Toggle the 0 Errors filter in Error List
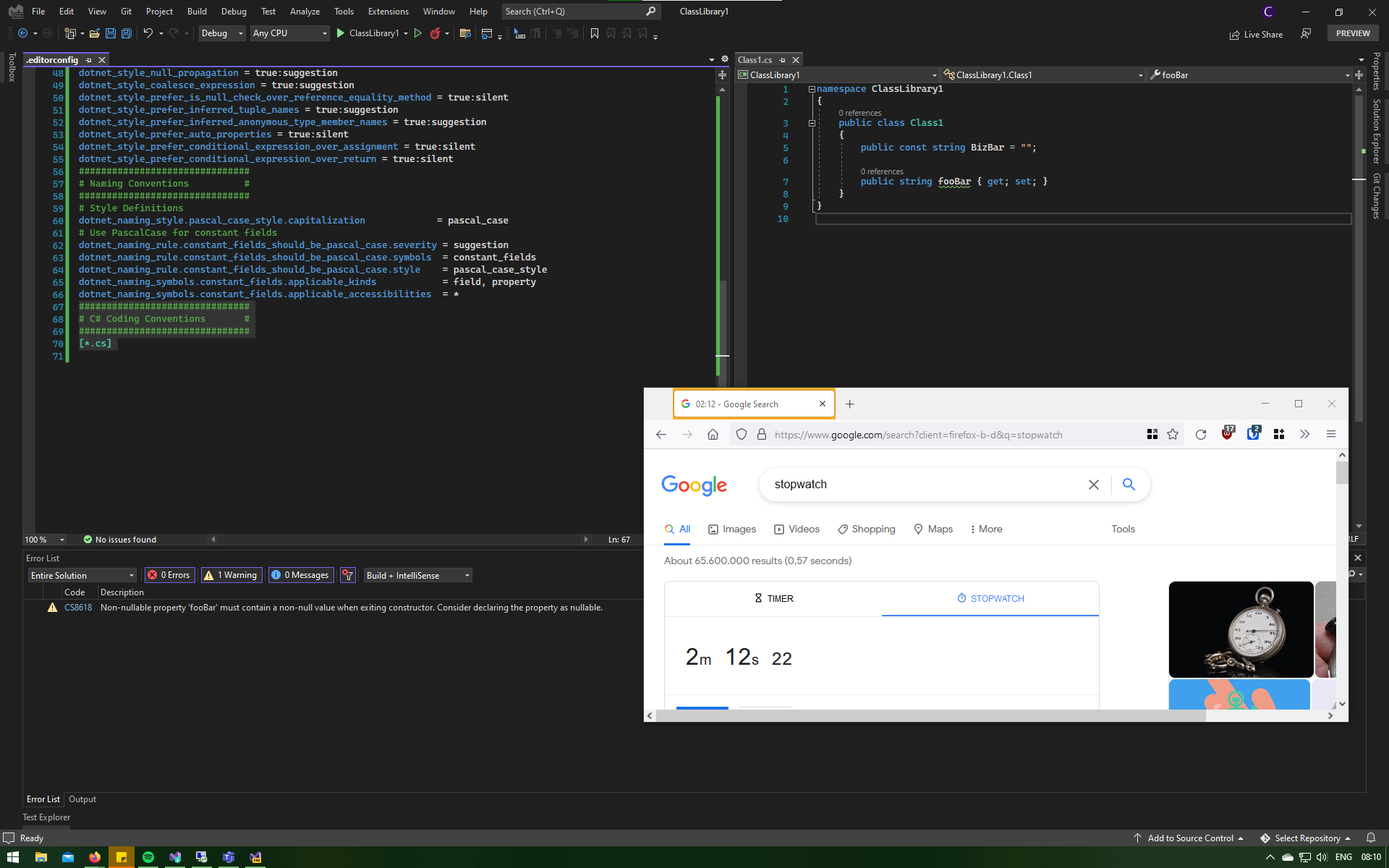Screen dimensions: 1389x868 click(x=169, y=575)
